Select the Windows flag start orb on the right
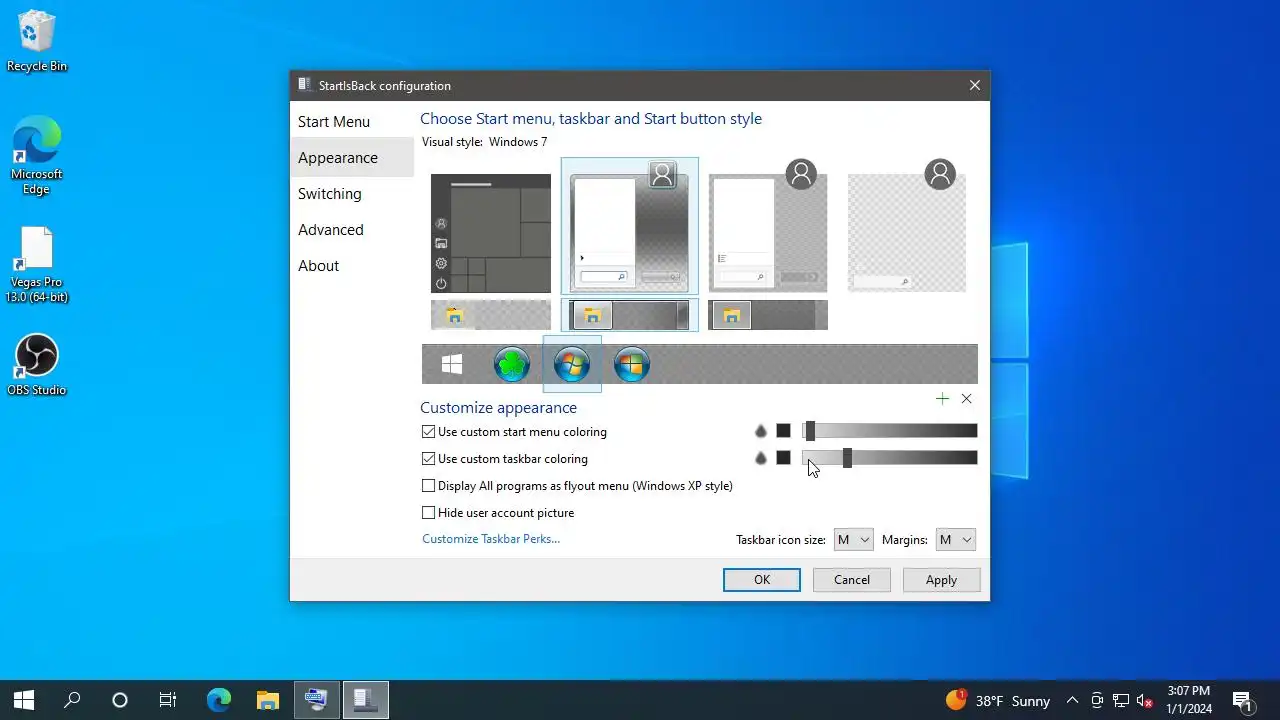The image size is (1280, 720). pyautogui.click(x=632, y=365)
